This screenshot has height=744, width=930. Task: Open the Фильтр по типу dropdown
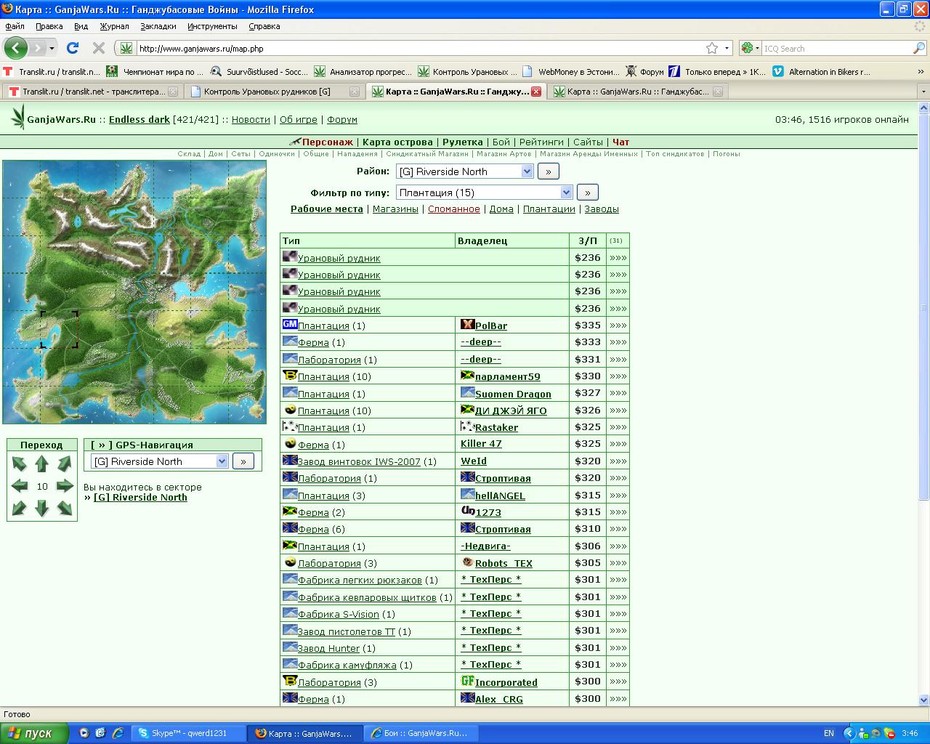[484, 192]
